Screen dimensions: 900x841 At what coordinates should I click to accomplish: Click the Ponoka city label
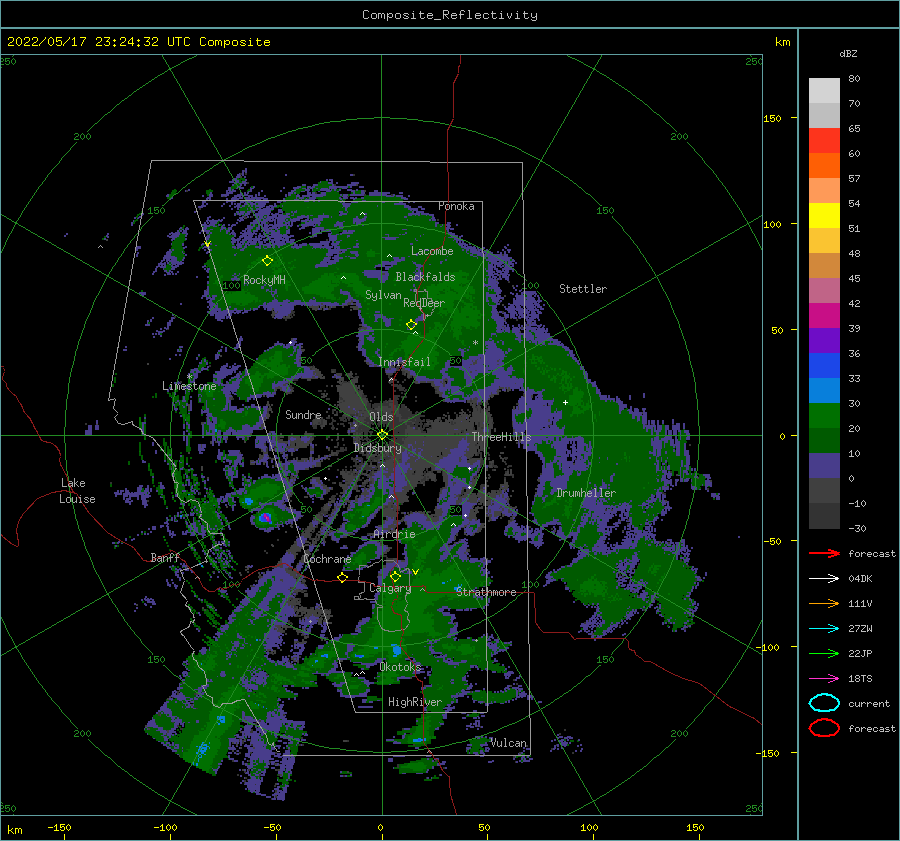pos(456,206)
